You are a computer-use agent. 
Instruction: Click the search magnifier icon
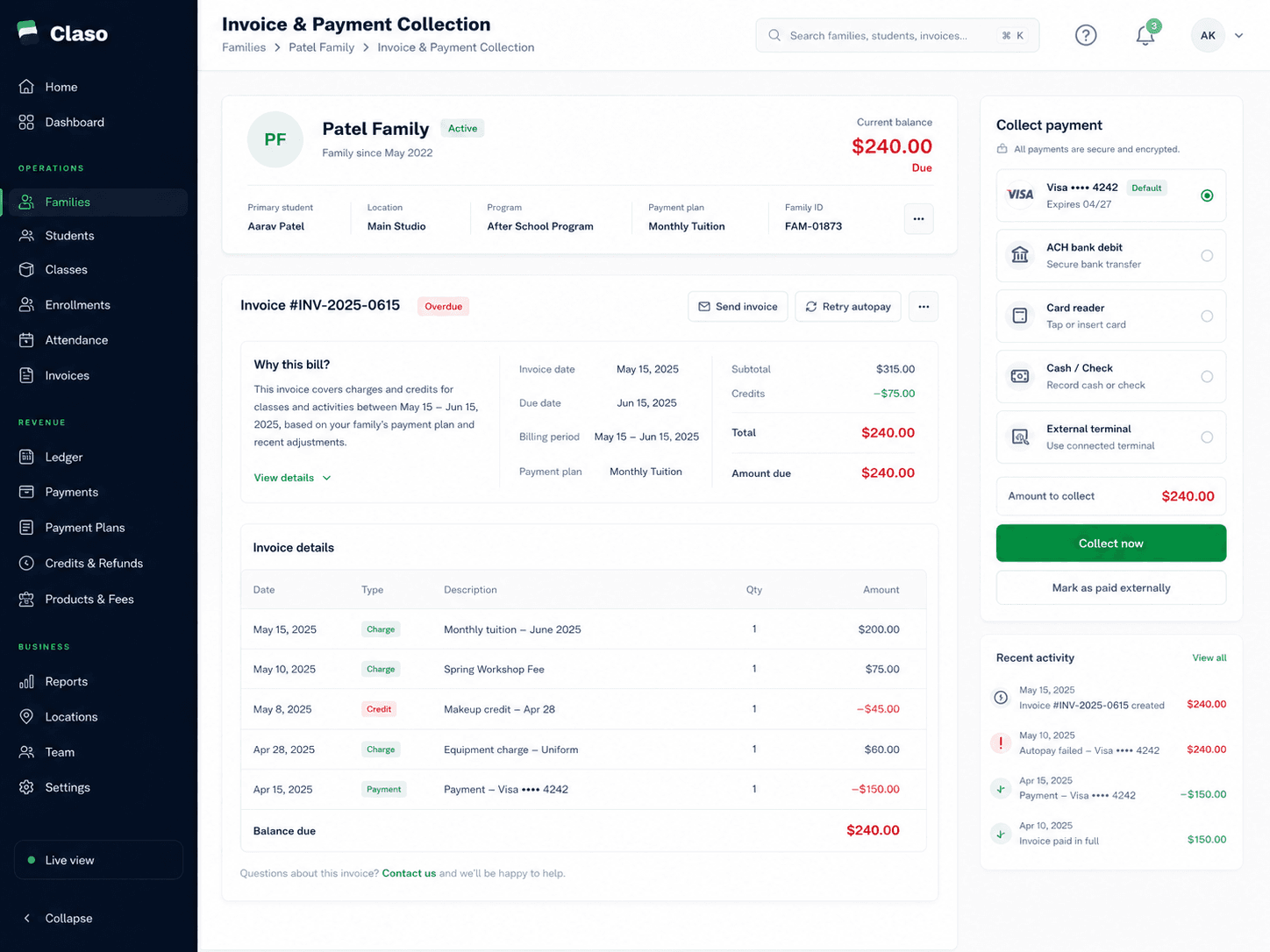(x=774, y=35)
